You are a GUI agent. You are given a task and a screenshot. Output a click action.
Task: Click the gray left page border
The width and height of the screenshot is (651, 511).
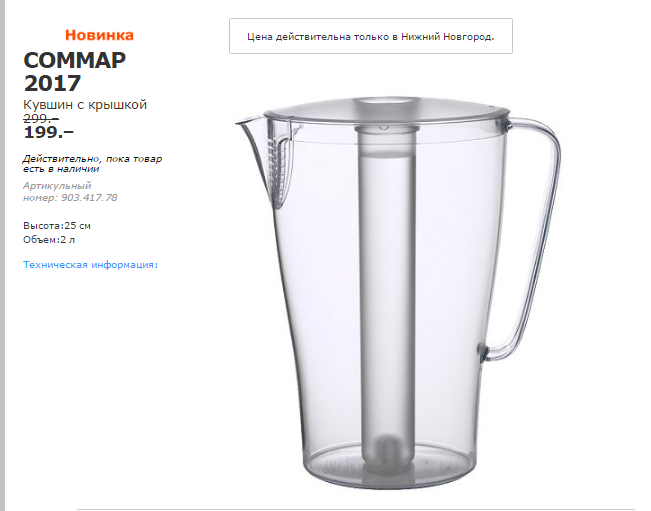2,255
